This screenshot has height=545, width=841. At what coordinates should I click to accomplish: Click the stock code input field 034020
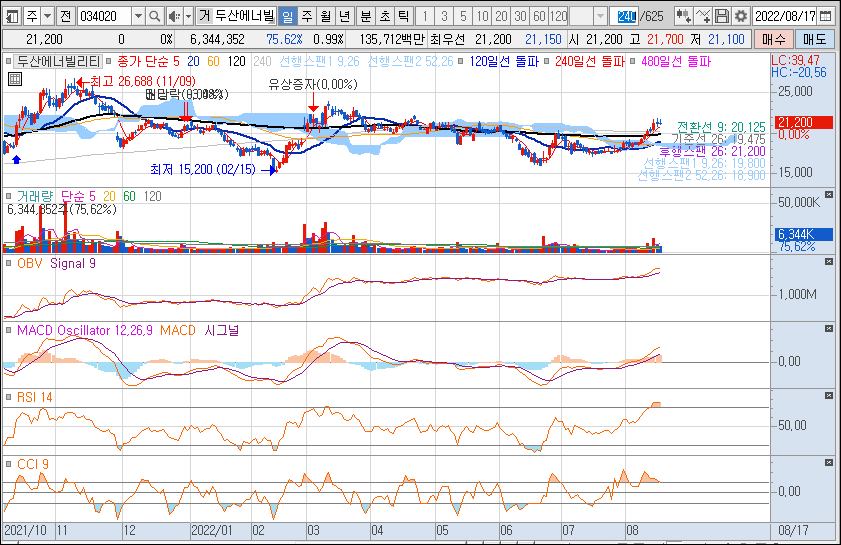[105, 17]
